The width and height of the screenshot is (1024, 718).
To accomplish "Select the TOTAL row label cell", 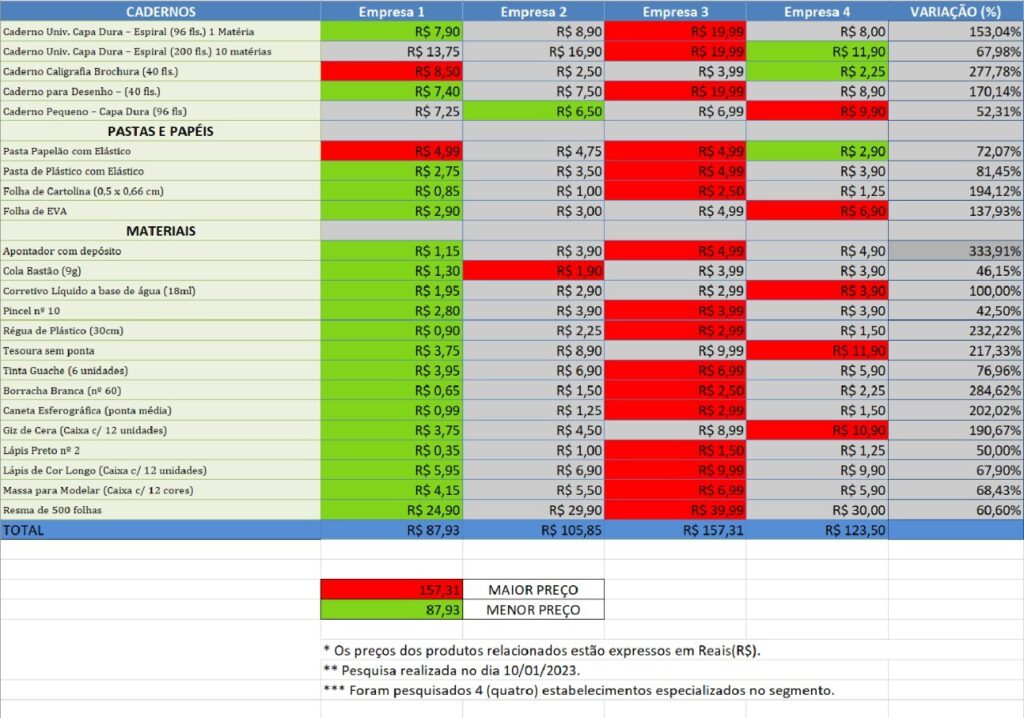I will (160, 531).
